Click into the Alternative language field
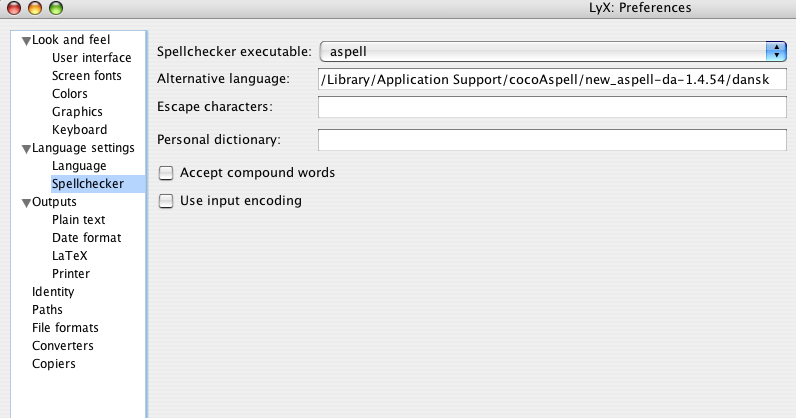This screenshot has width=796, height=418. [x=552, y=79]
